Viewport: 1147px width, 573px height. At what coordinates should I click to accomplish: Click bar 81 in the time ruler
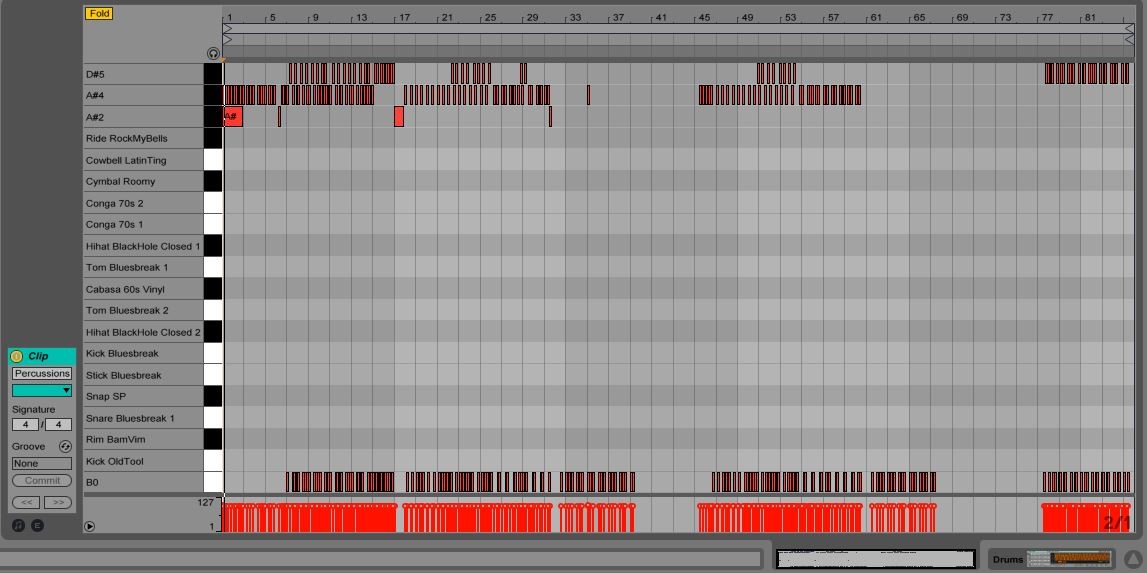pos(1090,18)
